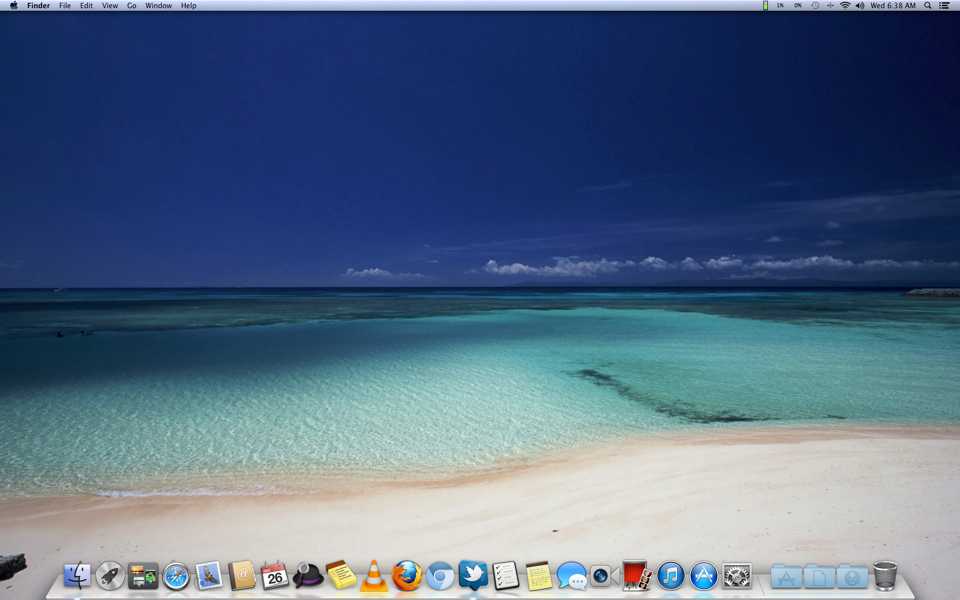Open the Help menu

[189, 6]
